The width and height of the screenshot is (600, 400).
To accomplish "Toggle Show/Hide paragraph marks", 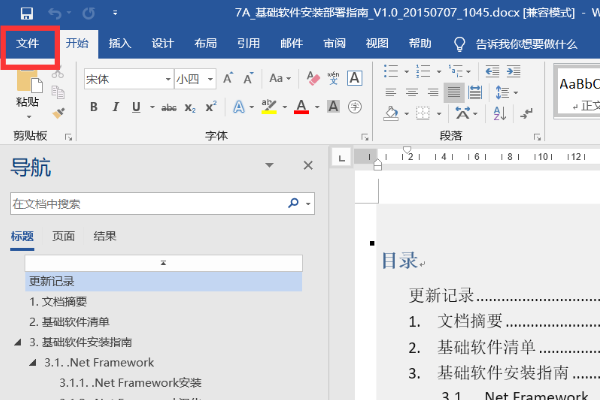I will (527, 113).
